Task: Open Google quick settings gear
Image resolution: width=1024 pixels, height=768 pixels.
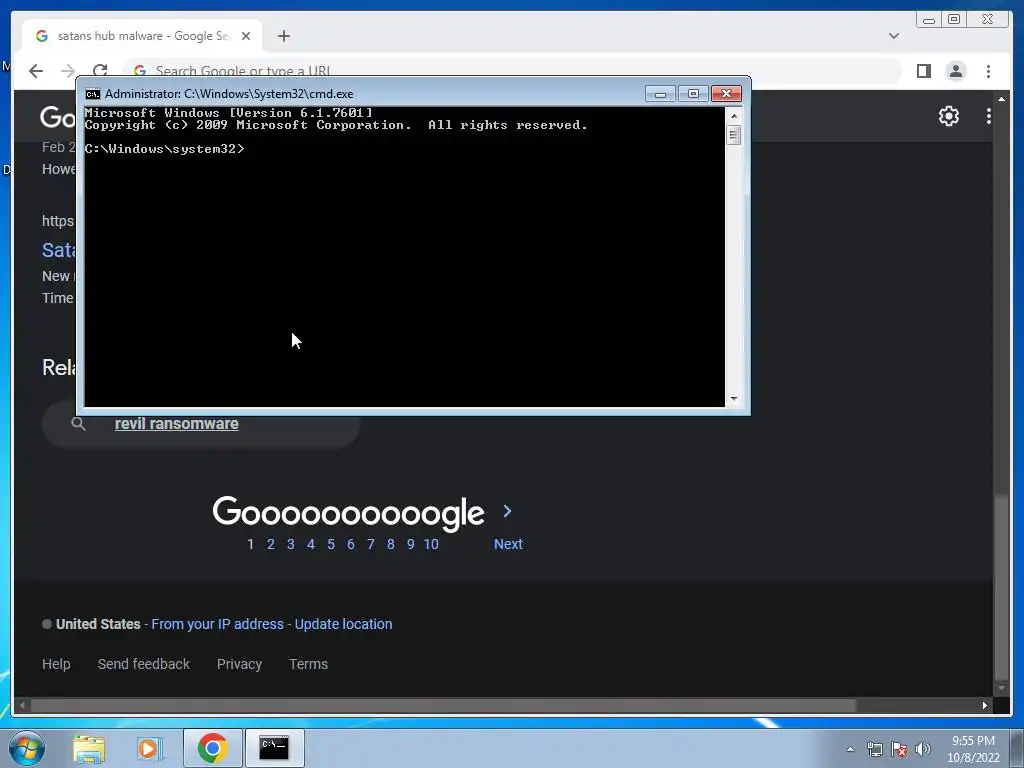Action: point(948,116)
